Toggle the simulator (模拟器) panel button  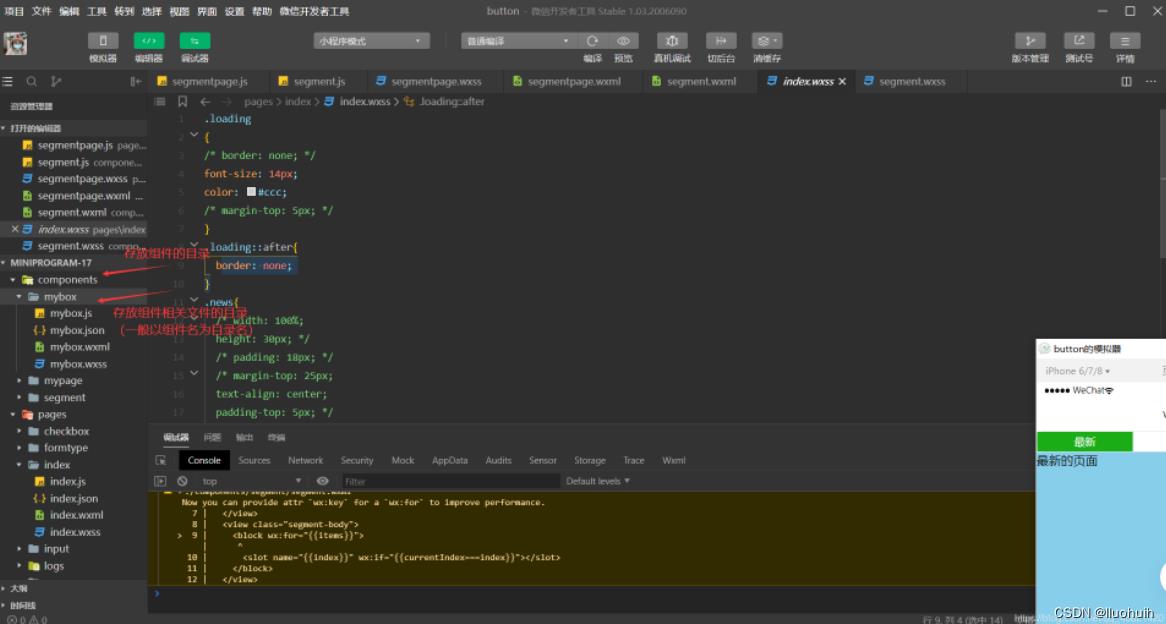(x=103, y=41)
